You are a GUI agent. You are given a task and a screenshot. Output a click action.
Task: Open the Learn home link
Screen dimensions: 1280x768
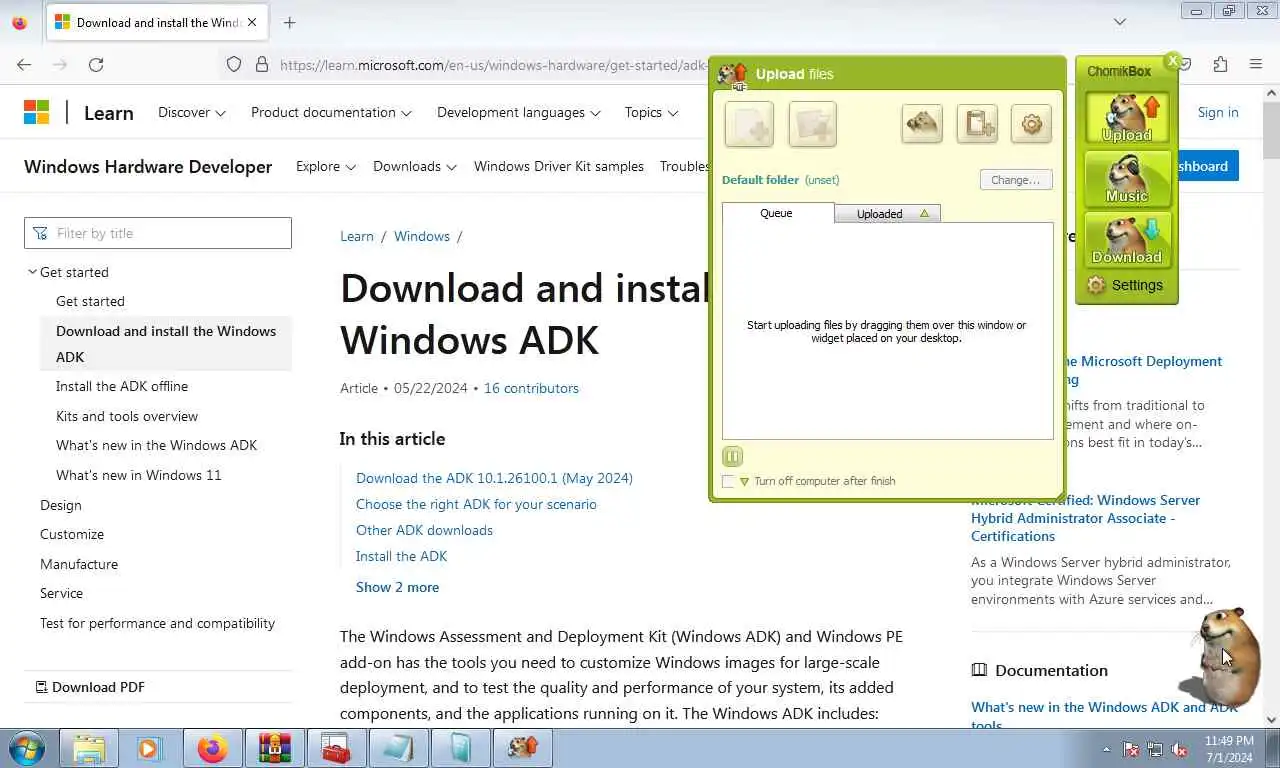pyautogui.click(x=109, y=113)
